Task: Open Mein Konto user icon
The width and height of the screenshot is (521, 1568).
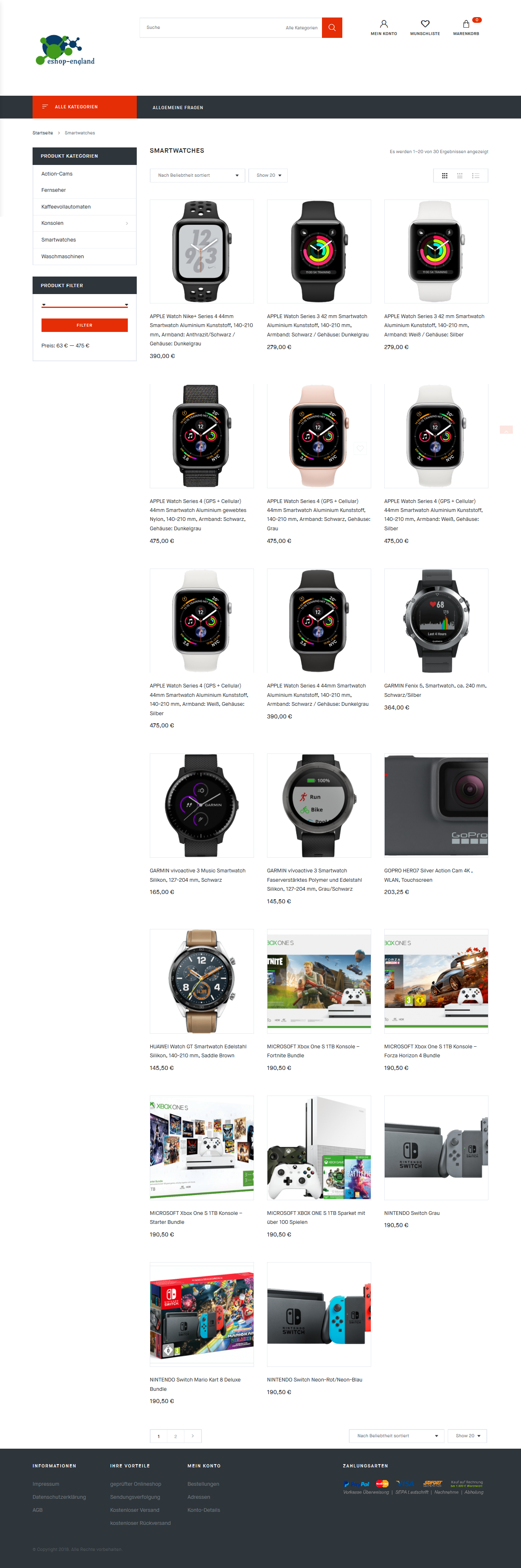Action: (x=383, y=24)
